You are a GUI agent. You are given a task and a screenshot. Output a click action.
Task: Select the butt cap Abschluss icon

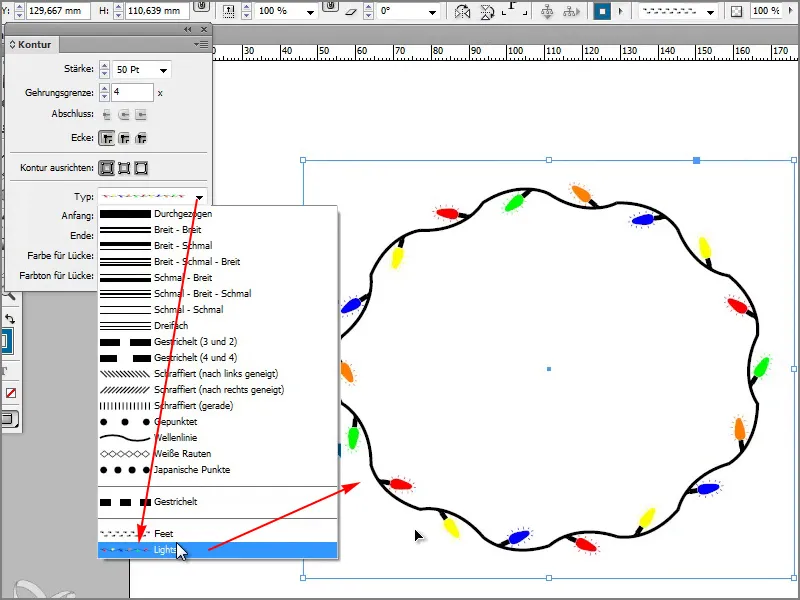108,114
